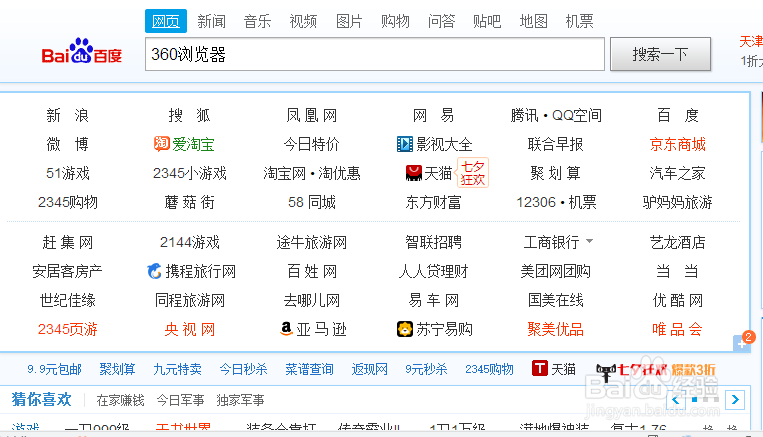Open the 搜狐 link
The width and height of the screenshot is (763, 437).
189,115
